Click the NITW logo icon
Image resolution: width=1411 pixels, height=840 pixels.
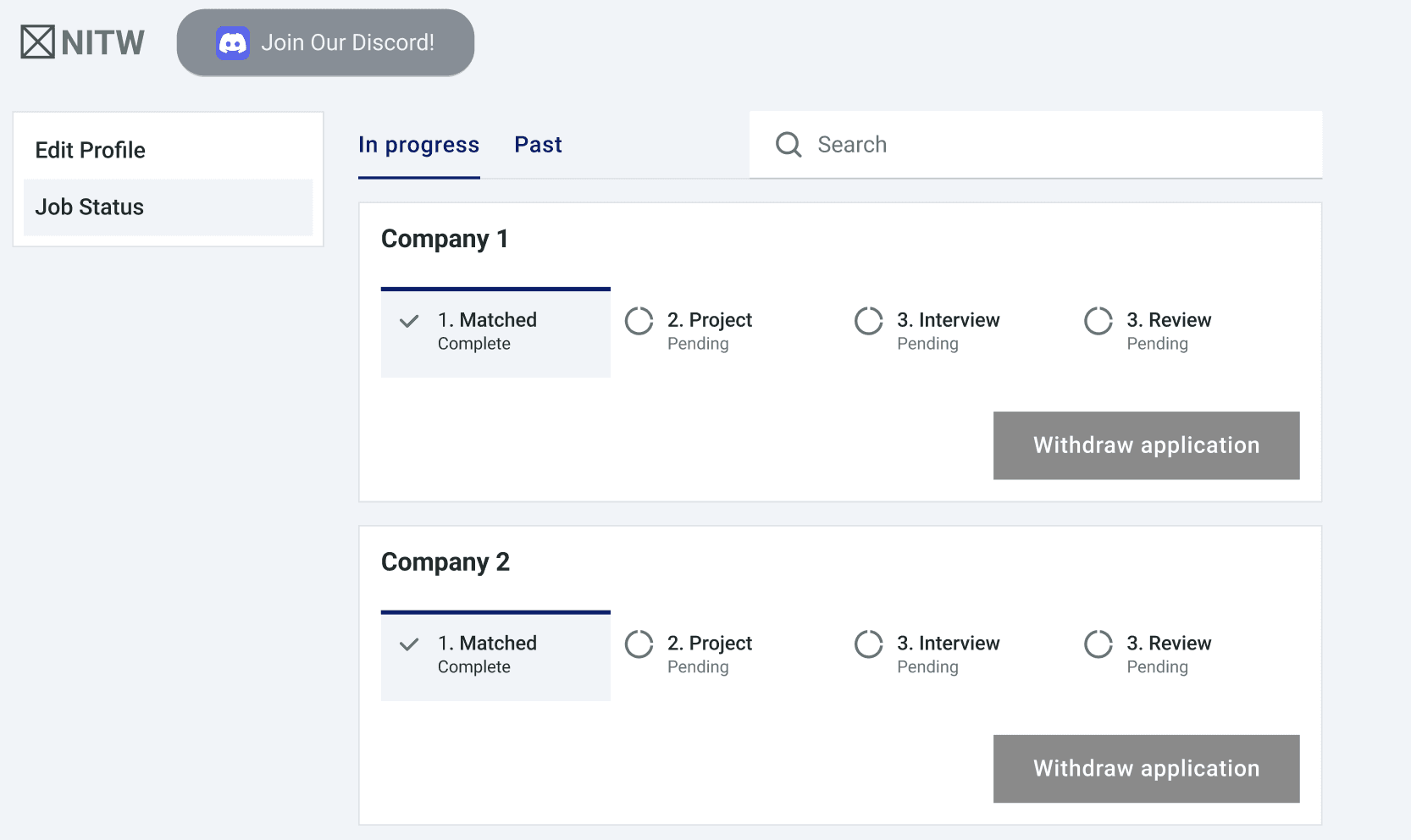[x=38, y=42]
